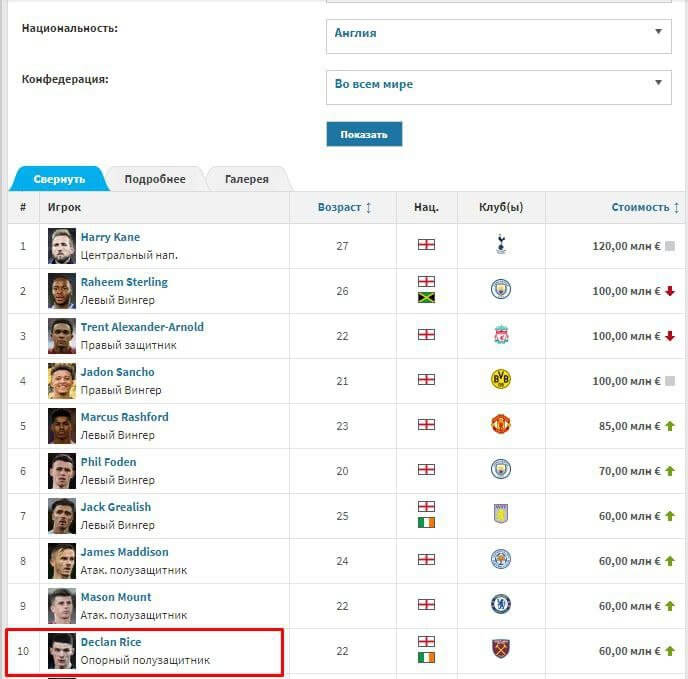
Task: Click Liverpool club crest in Alexander-Arnold row
Action: click(x=501, y=335)
